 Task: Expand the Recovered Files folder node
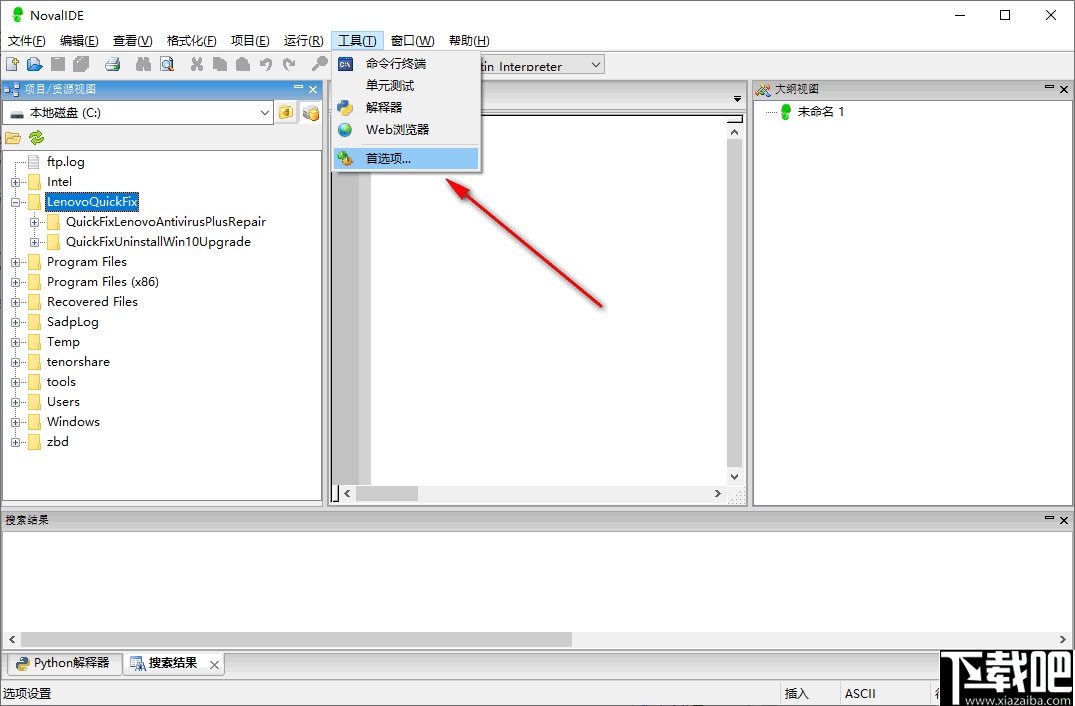(15, 302)
